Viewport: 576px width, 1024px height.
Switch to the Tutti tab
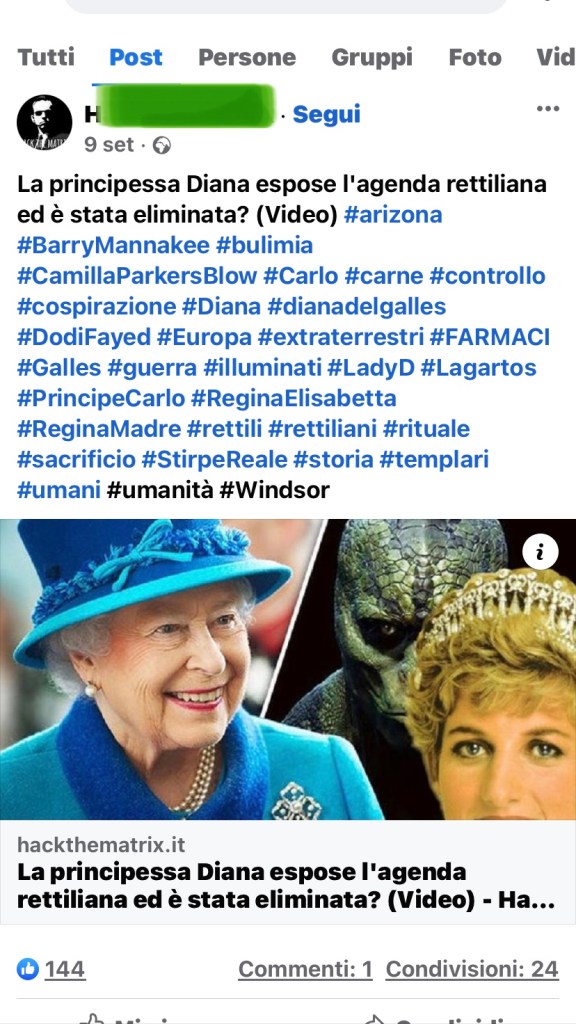46,57
